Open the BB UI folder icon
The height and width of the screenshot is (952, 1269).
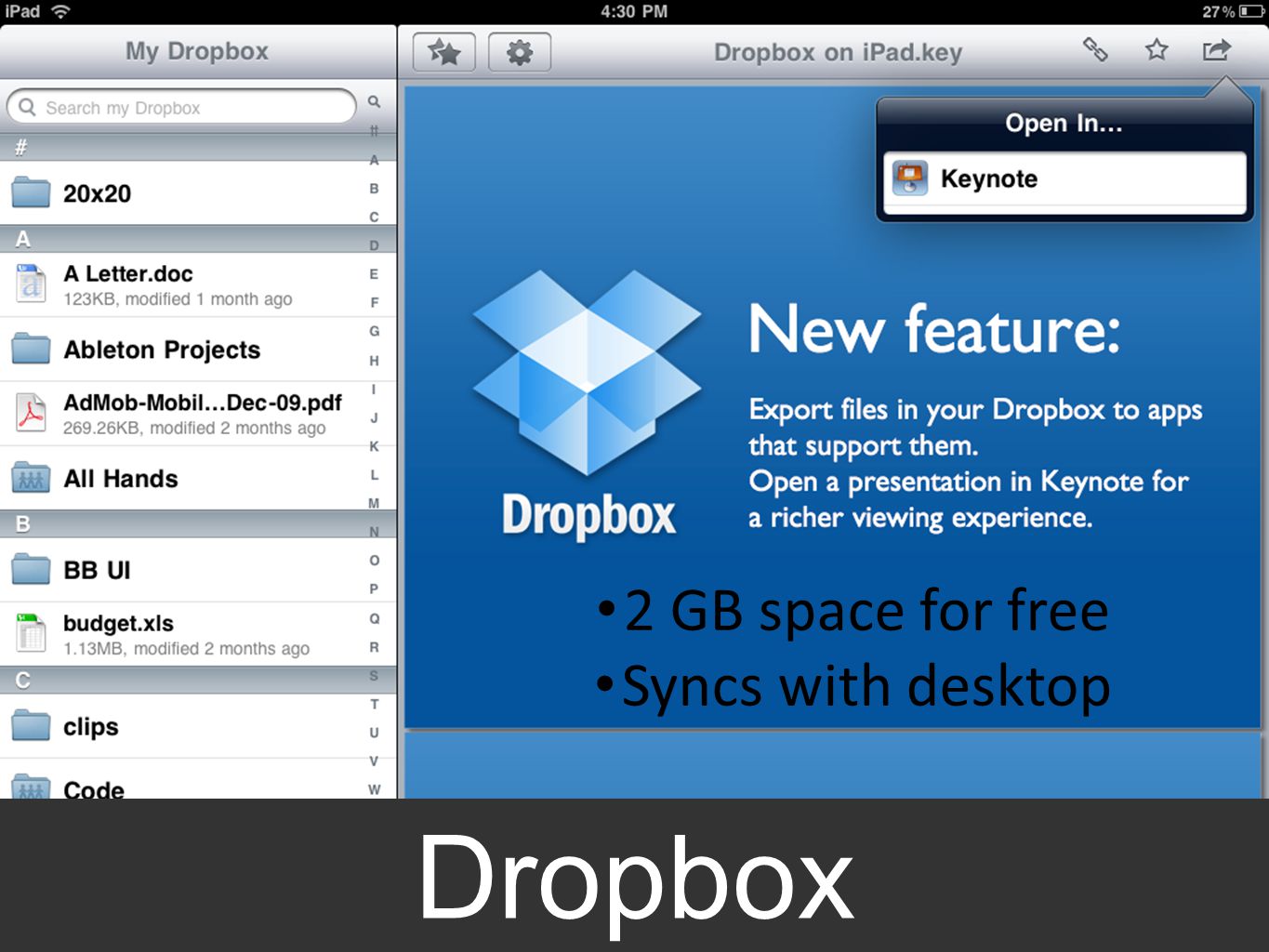click(x=31, y=568)
